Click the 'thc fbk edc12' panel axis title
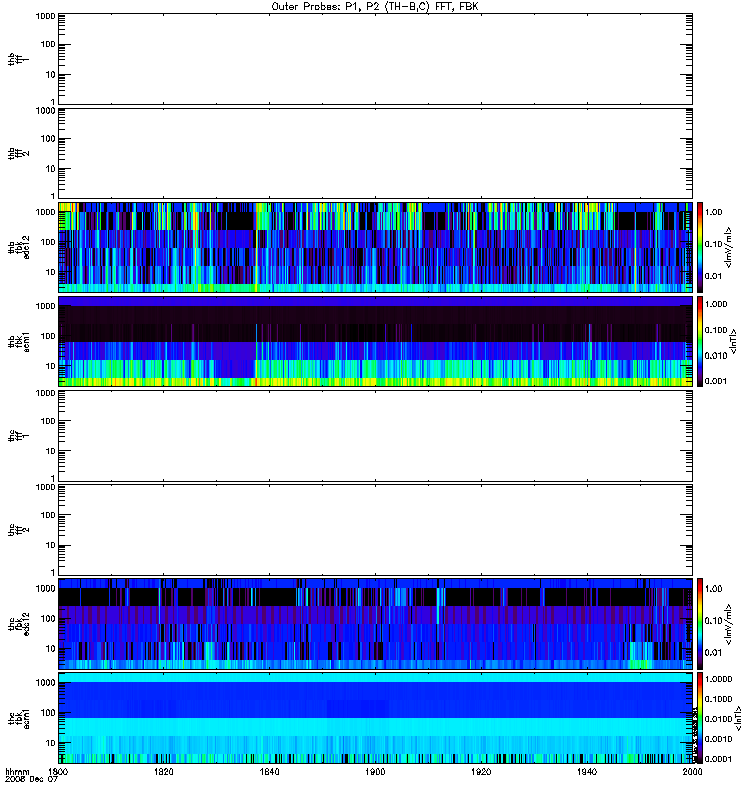The width and height of the screenshot is (750, 800). [x=19, y=624]
